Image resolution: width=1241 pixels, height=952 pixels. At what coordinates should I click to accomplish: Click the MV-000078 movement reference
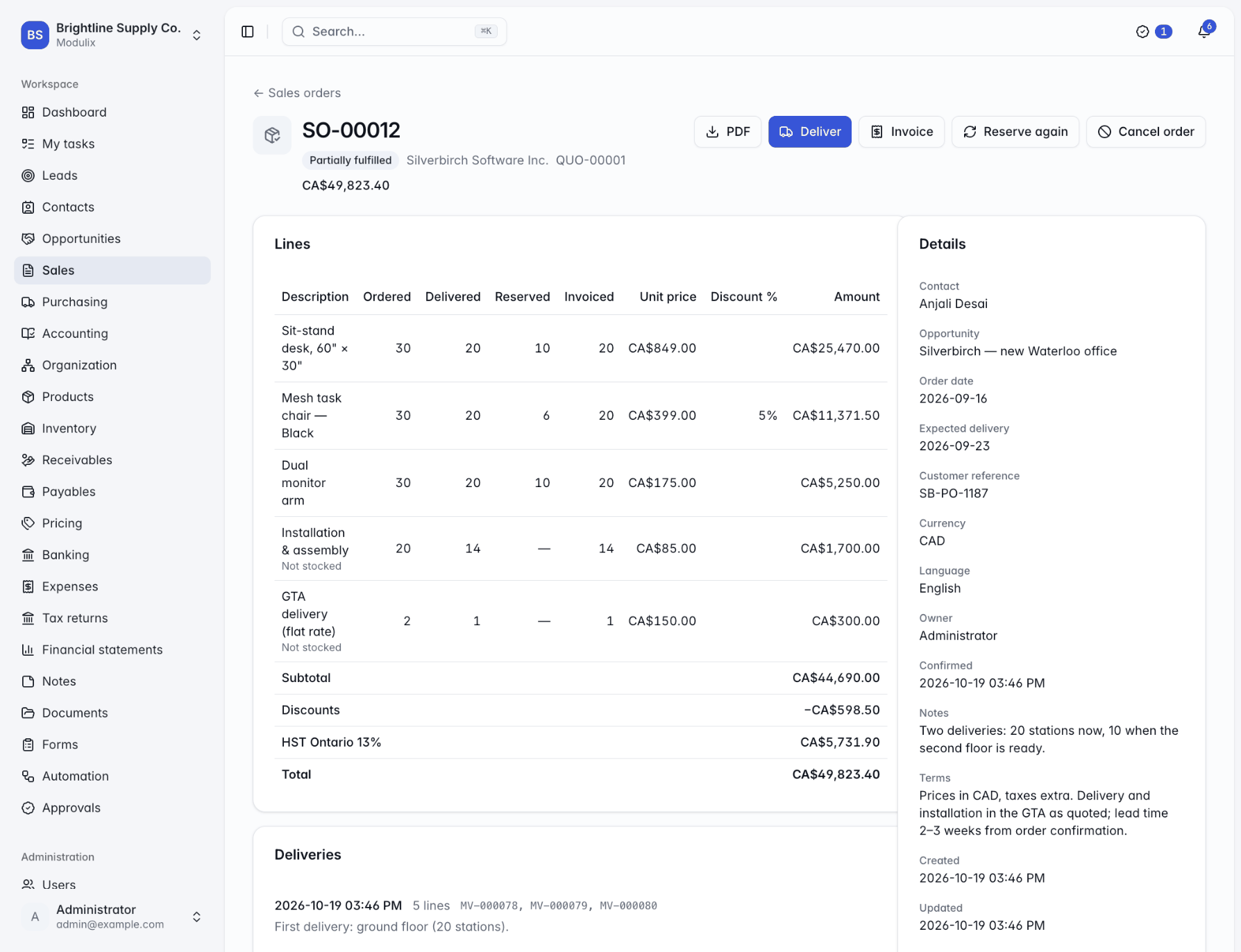489,906
